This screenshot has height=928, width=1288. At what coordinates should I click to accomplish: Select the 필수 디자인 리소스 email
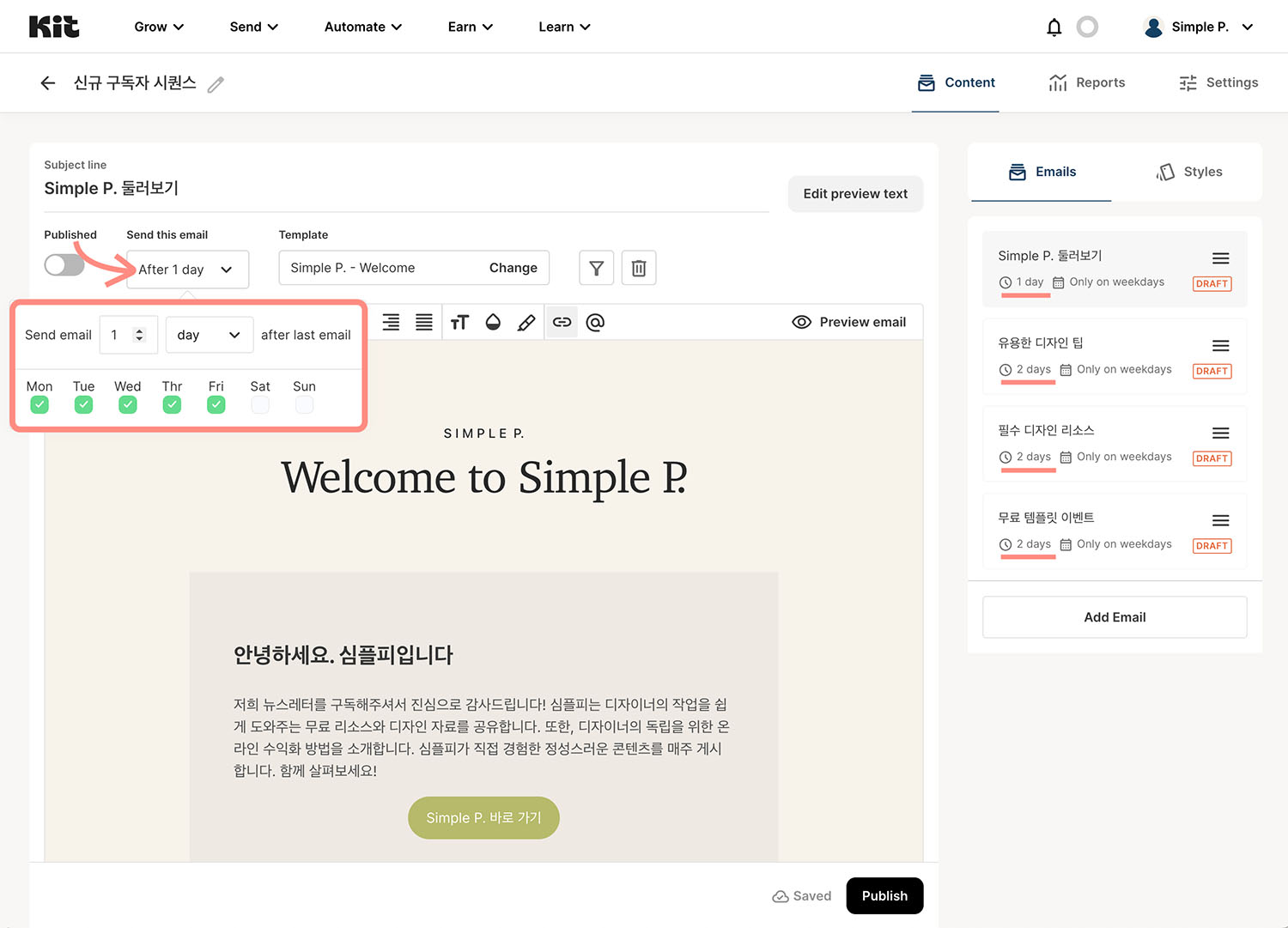coord(1115,444)
